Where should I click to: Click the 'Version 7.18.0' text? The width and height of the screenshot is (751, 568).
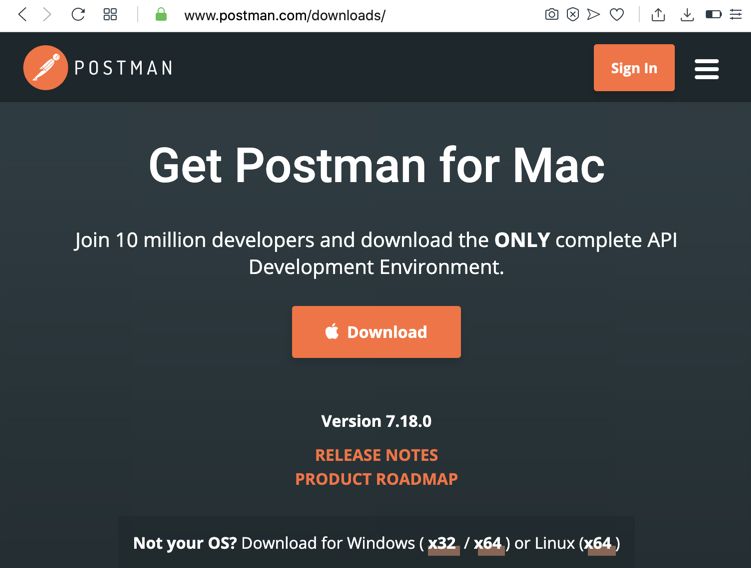(x=376, y=421)
